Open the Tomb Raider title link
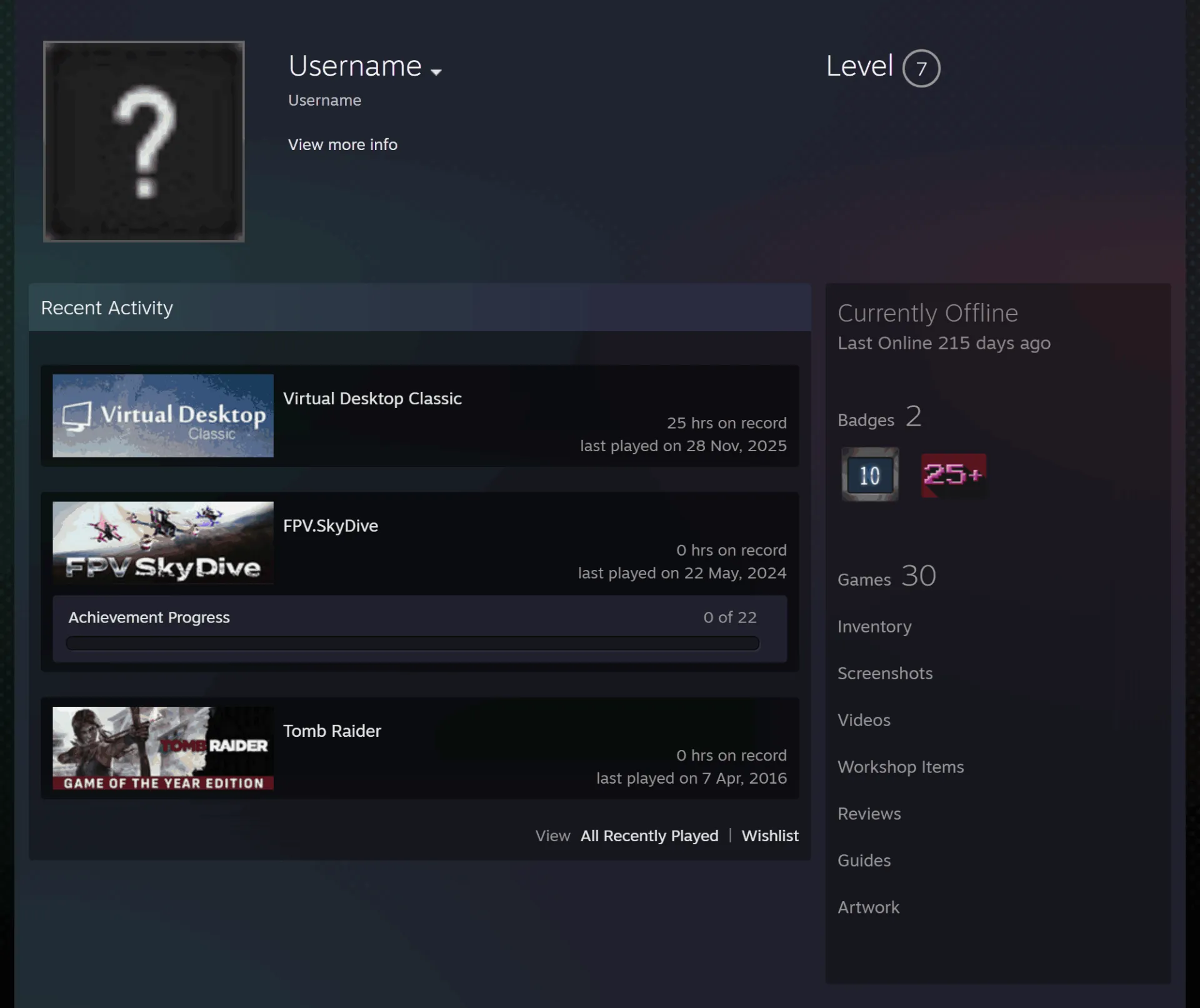 [x=332, y=731]
